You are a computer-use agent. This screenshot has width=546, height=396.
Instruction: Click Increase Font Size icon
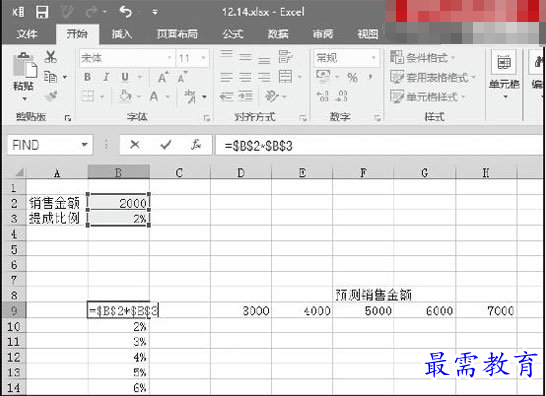coord(163,77)
